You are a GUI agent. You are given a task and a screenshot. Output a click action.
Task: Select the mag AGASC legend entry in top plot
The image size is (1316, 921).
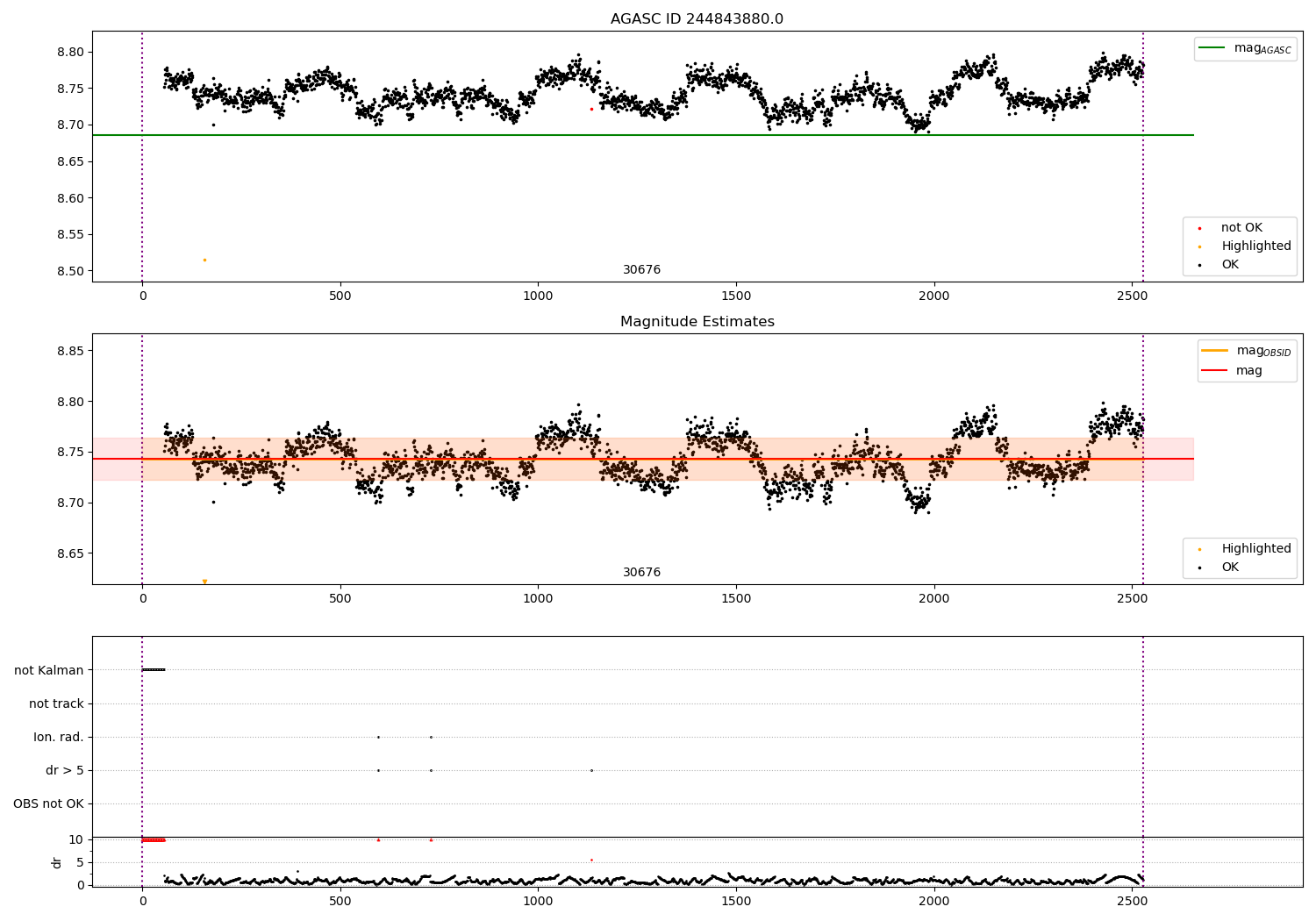[x=1245, y=48]
